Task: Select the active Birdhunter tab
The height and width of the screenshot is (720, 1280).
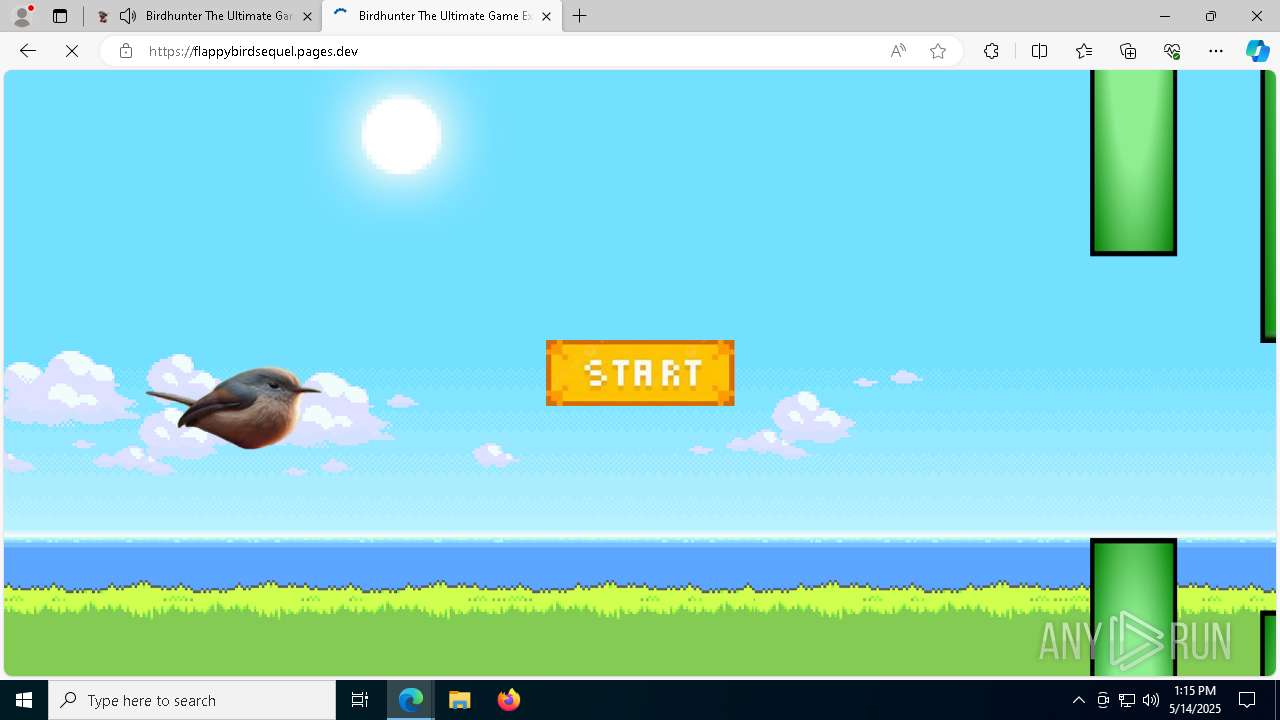Action: click(x=441, y=16)
